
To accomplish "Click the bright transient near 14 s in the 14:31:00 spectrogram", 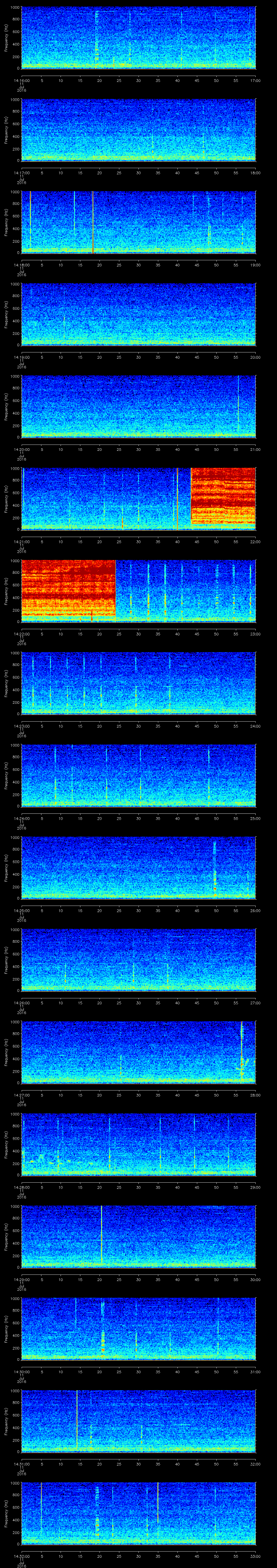I will [77, 1418].
